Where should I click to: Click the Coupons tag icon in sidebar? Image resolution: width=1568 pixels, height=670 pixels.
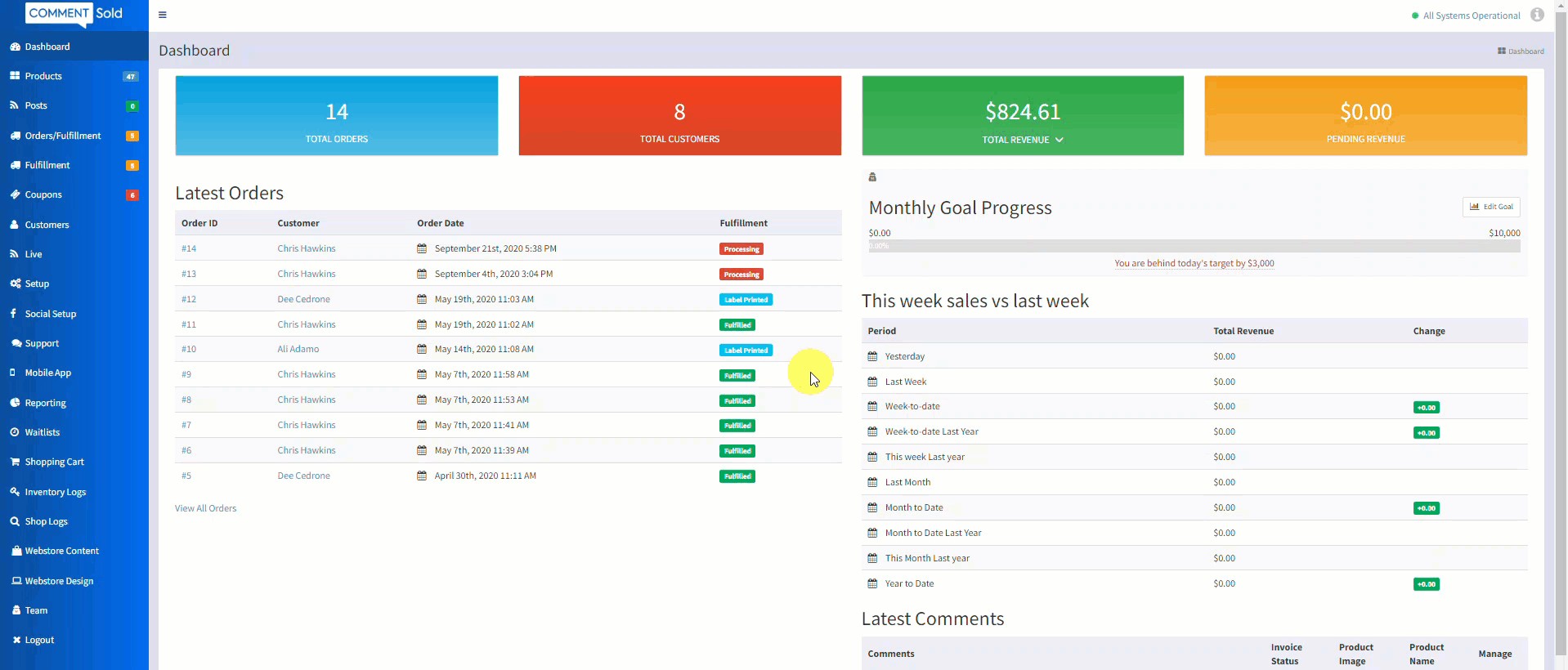click(15, 194)
